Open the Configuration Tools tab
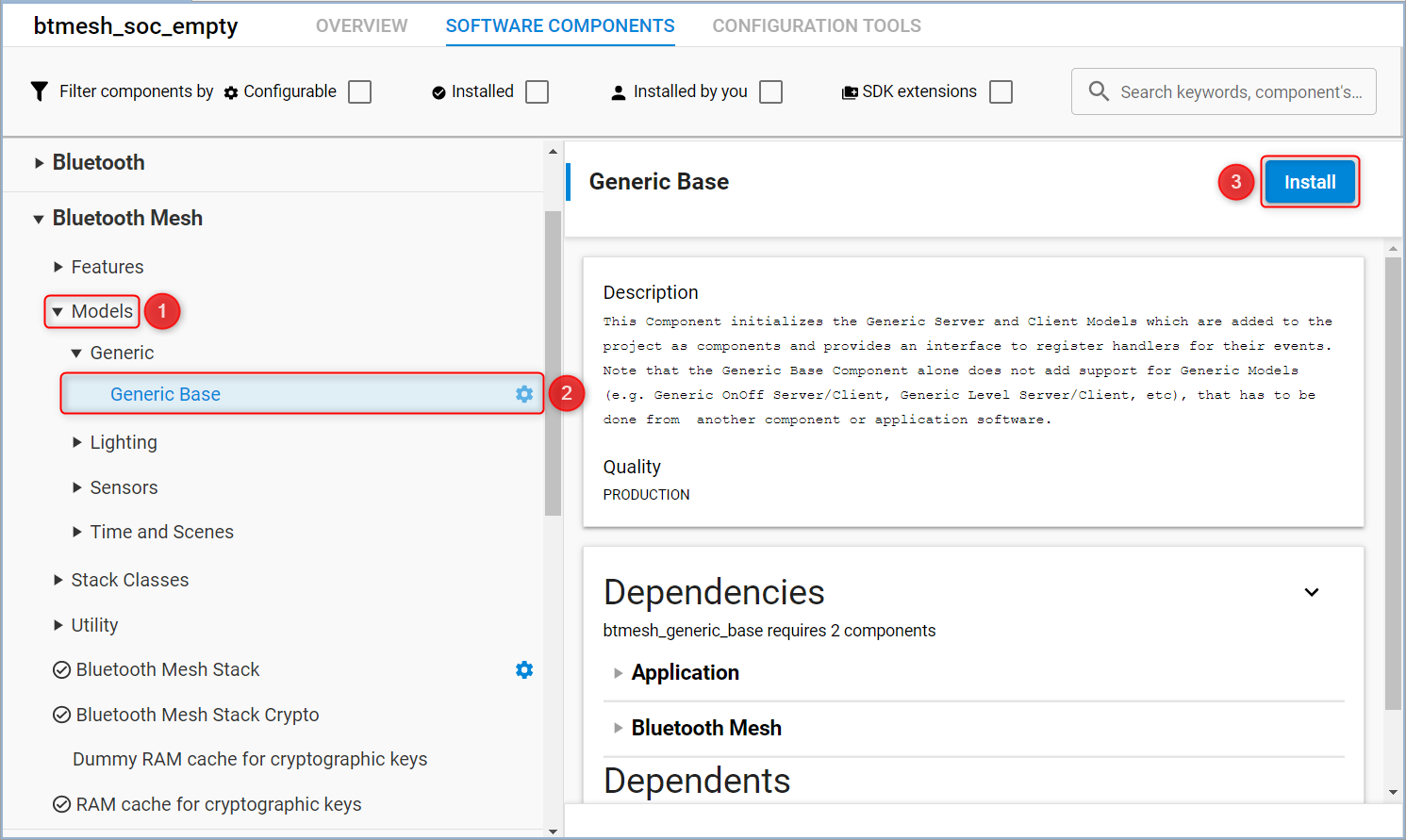The width and height of the screenshot is (1406, 840). click(816, 25)
